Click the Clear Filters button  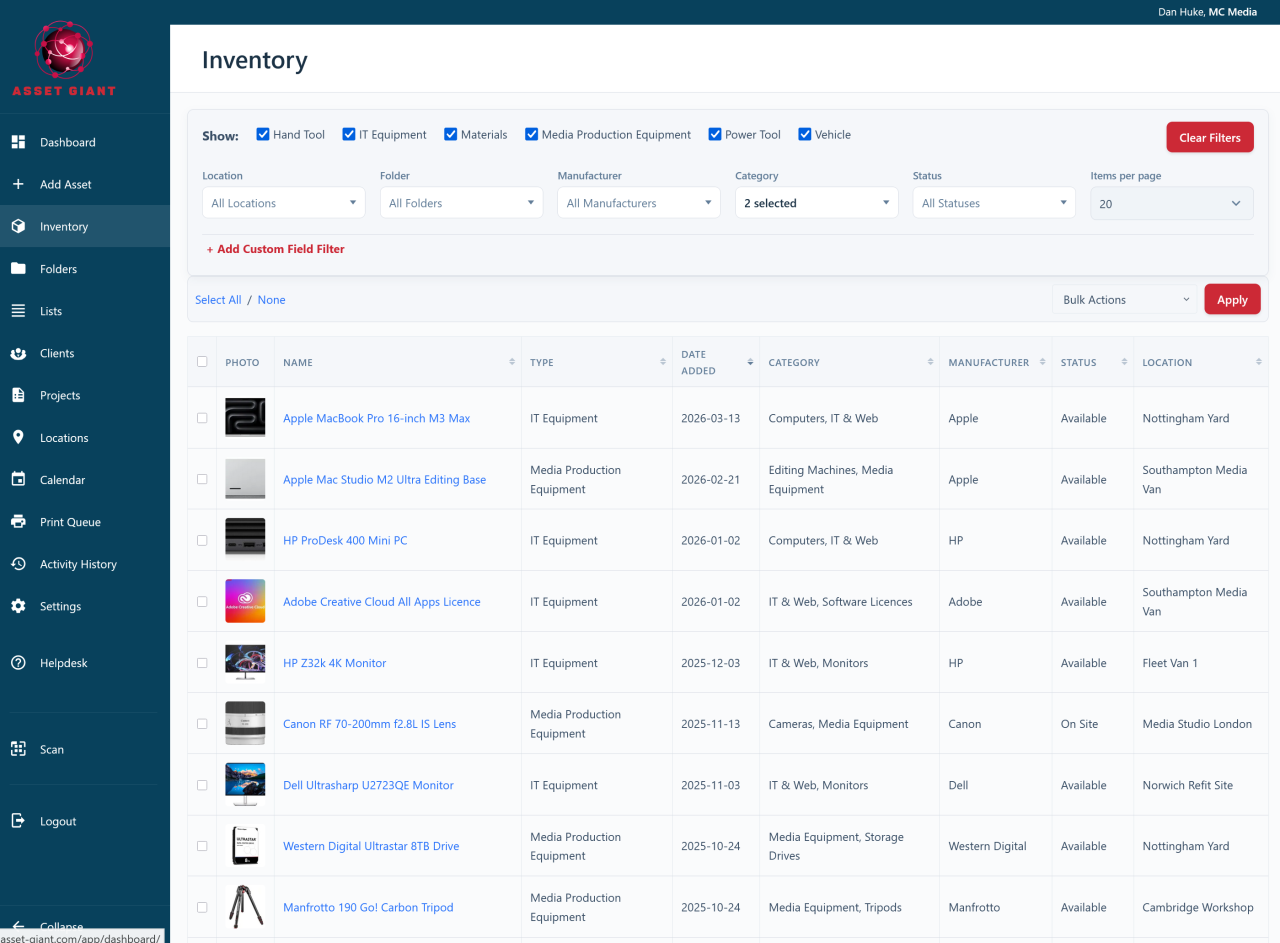pos(1210,138)
